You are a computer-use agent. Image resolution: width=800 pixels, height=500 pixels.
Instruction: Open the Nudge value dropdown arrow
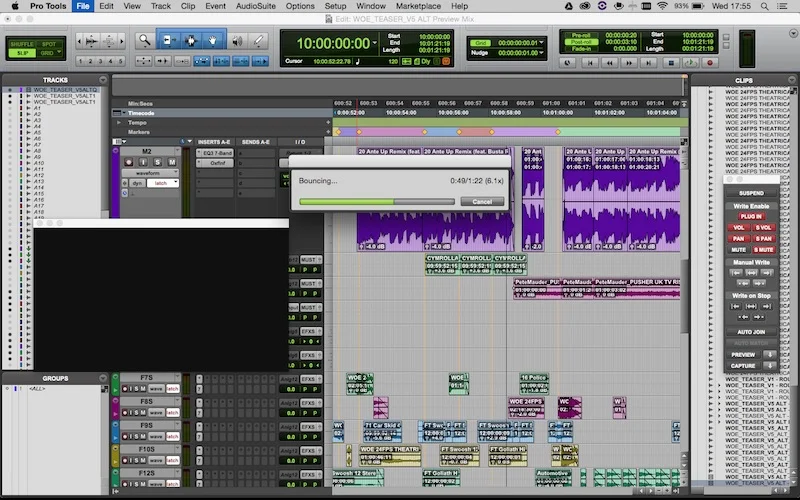click(541, 53)
